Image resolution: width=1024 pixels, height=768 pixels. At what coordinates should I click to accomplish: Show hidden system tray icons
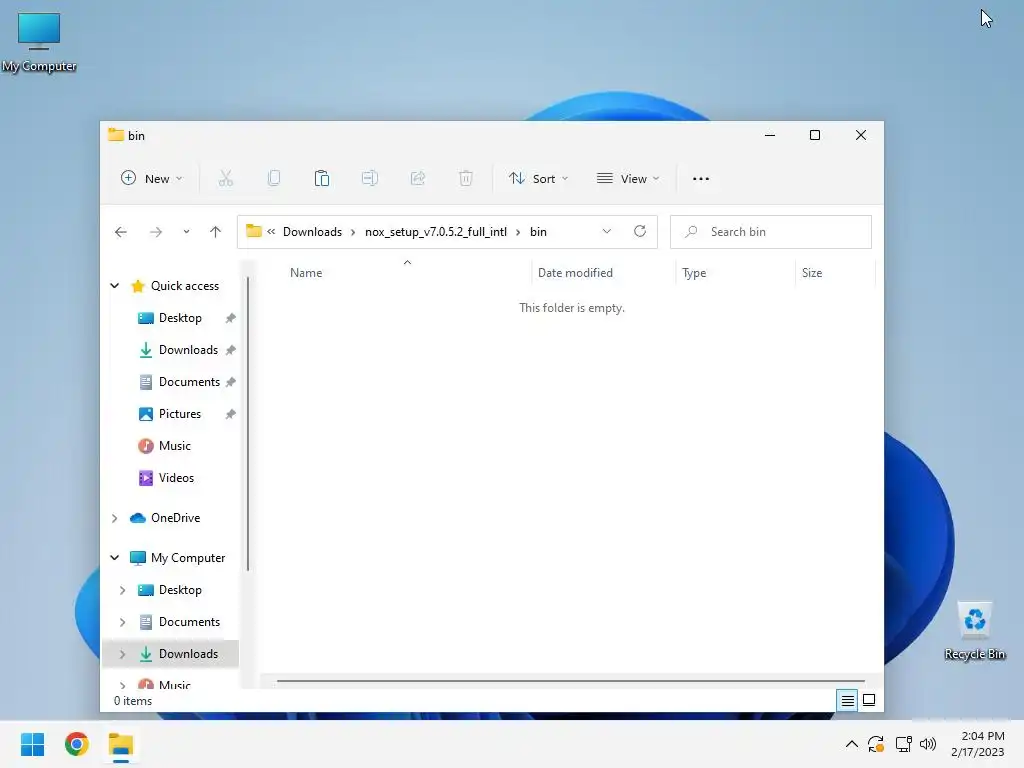852,744
